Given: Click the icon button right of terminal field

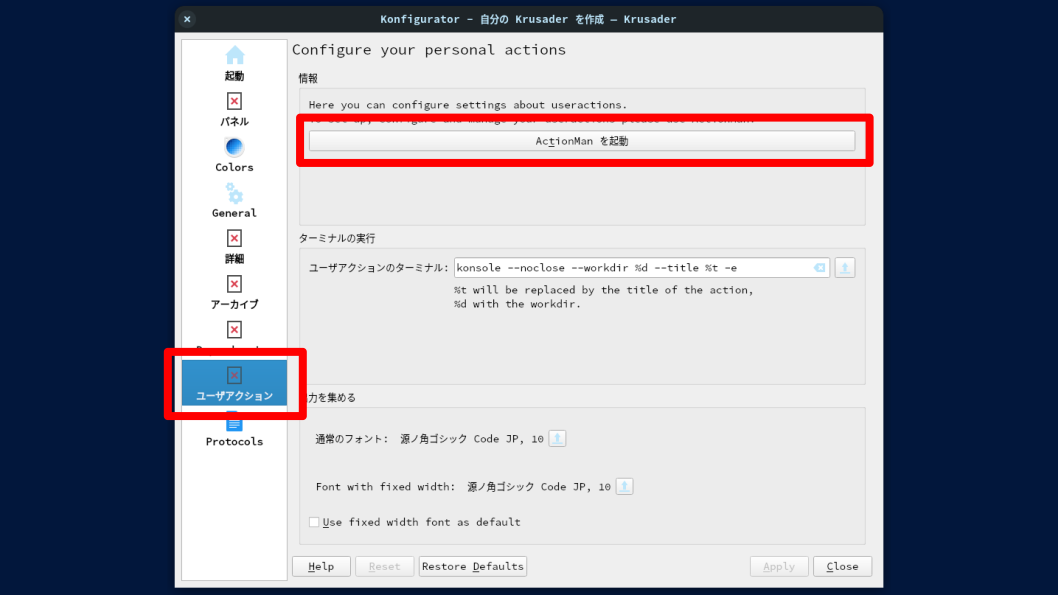Looking at the screenshot, I should click(845, 268).
